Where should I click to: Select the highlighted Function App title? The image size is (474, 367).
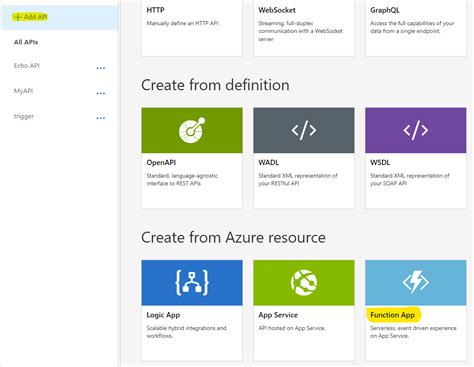pyautogui.click(x=392, y=315)
